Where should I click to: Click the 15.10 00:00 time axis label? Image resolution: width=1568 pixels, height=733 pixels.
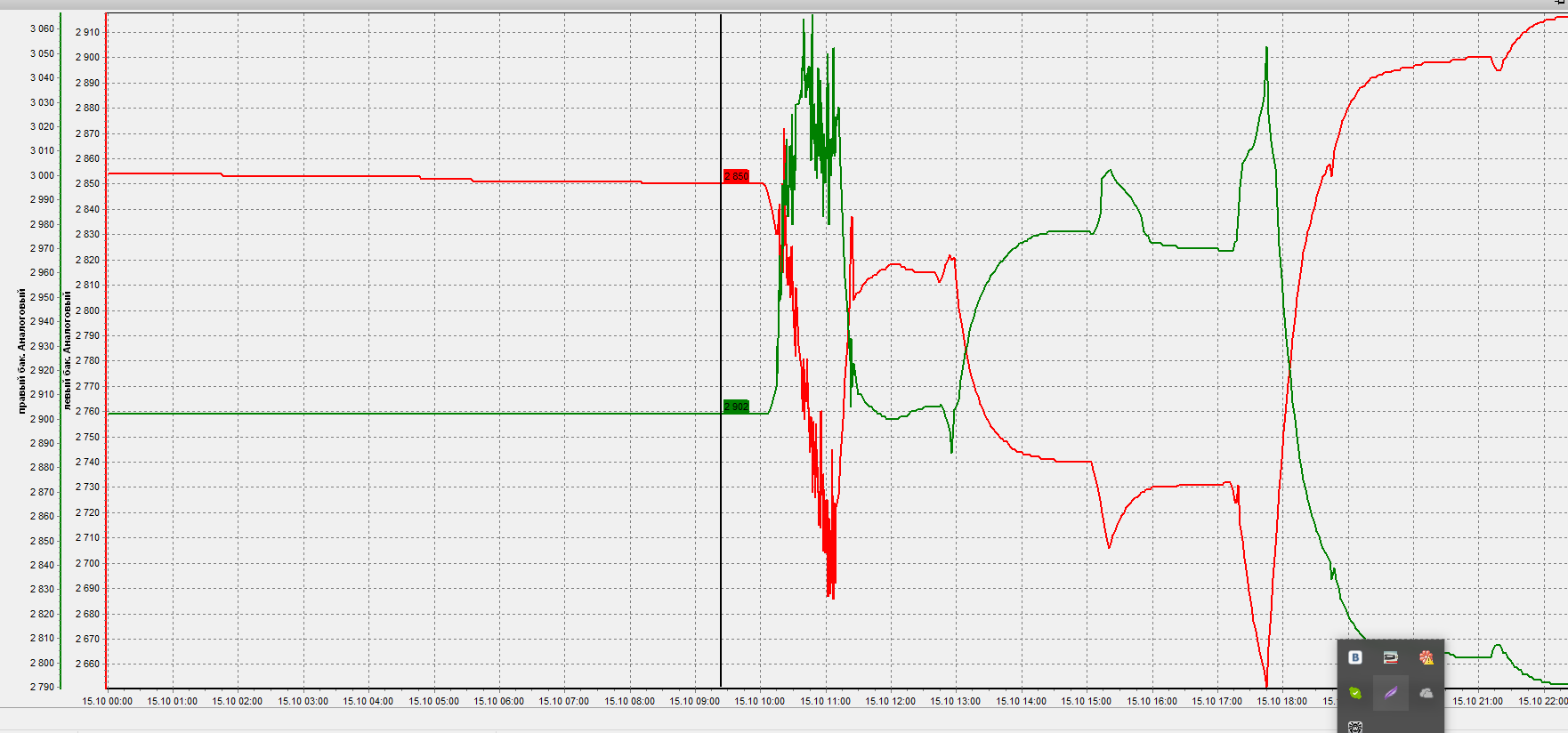click(107, 701)
